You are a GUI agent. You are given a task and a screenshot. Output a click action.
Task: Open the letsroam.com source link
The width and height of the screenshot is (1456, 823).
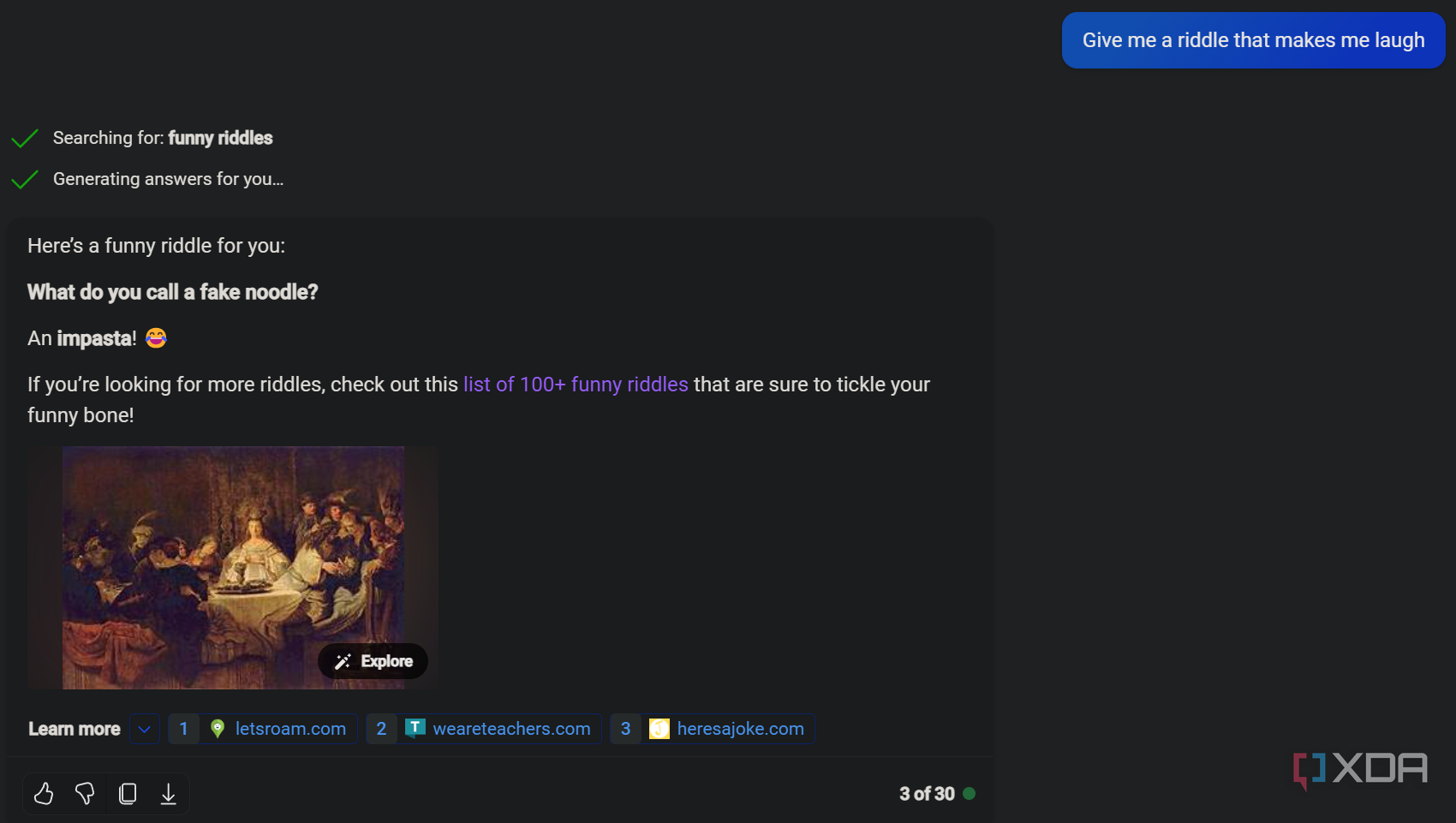(x=290, y=729)
